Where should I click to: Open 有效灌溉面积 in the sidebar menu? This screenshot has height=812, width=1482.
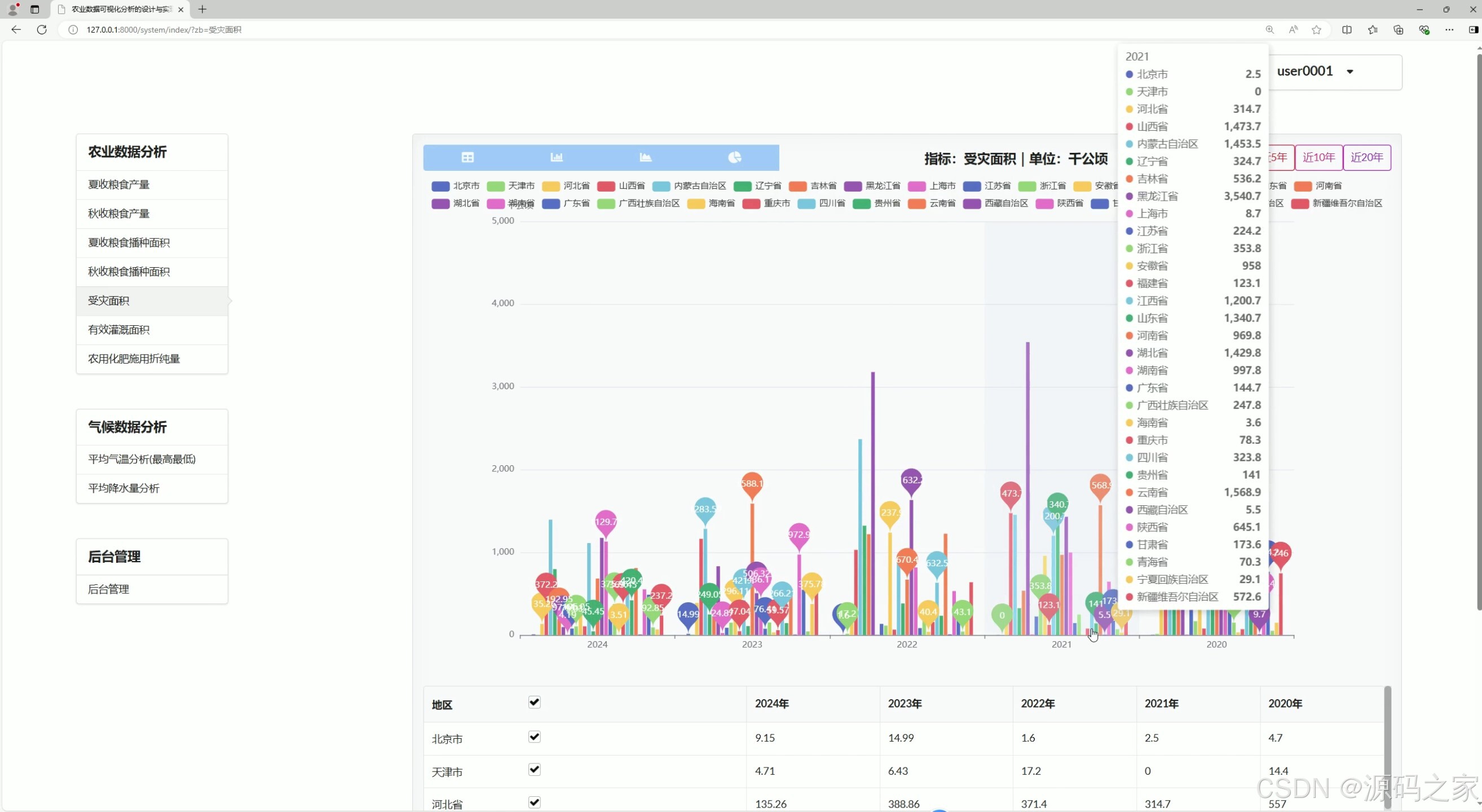point(118,329)
